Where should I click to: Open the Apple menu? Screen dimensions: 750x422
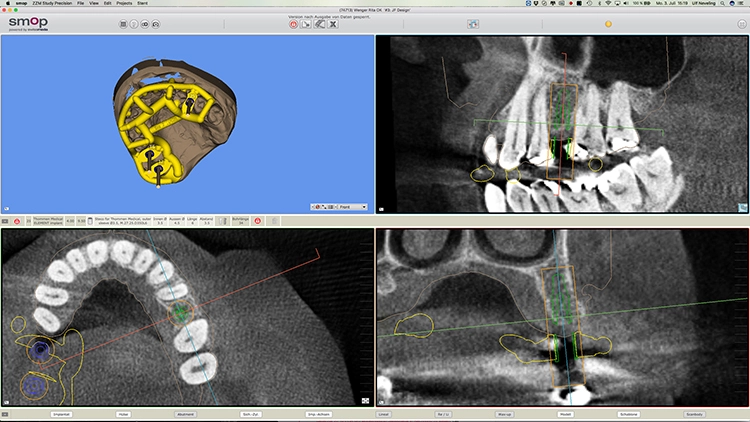tap(7, 3)
